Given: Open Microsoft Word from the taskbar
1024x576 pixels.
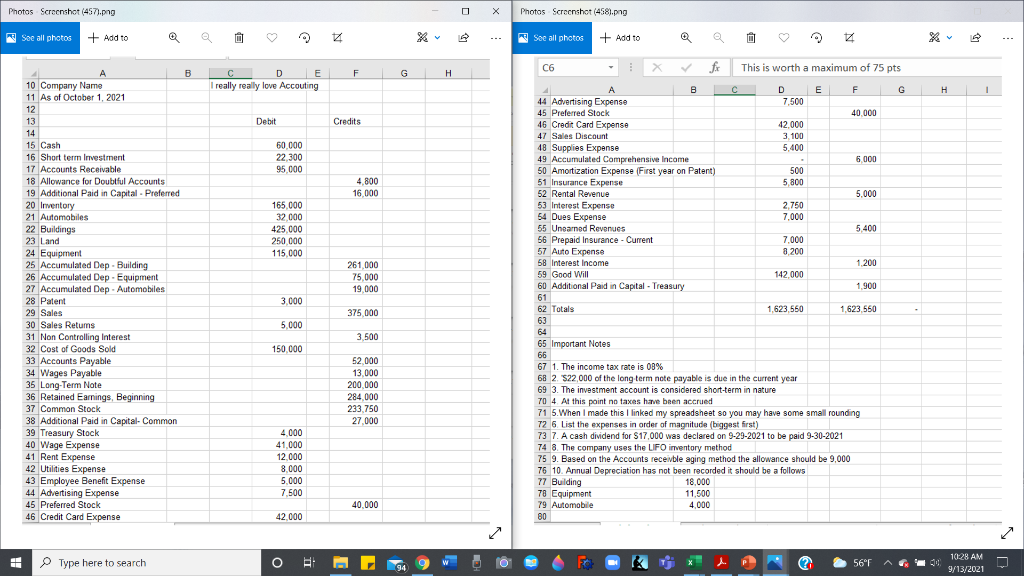Looking at the screenshot, I should (x=449, y=562).
